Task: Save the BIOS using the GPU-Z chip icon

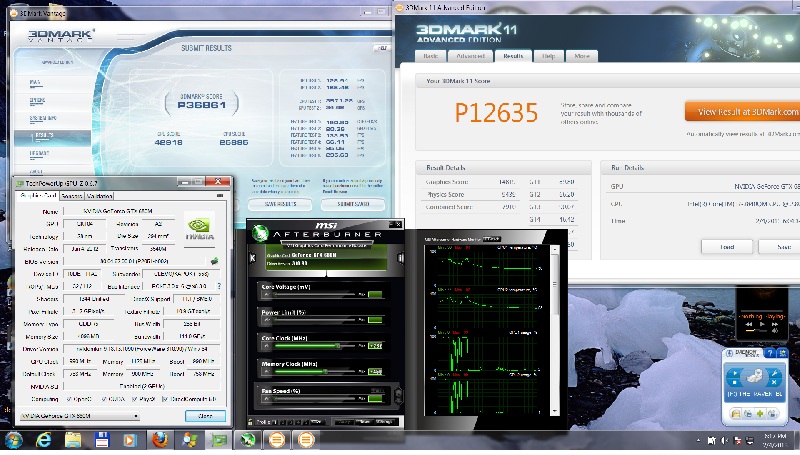Action: coord(214,261)
